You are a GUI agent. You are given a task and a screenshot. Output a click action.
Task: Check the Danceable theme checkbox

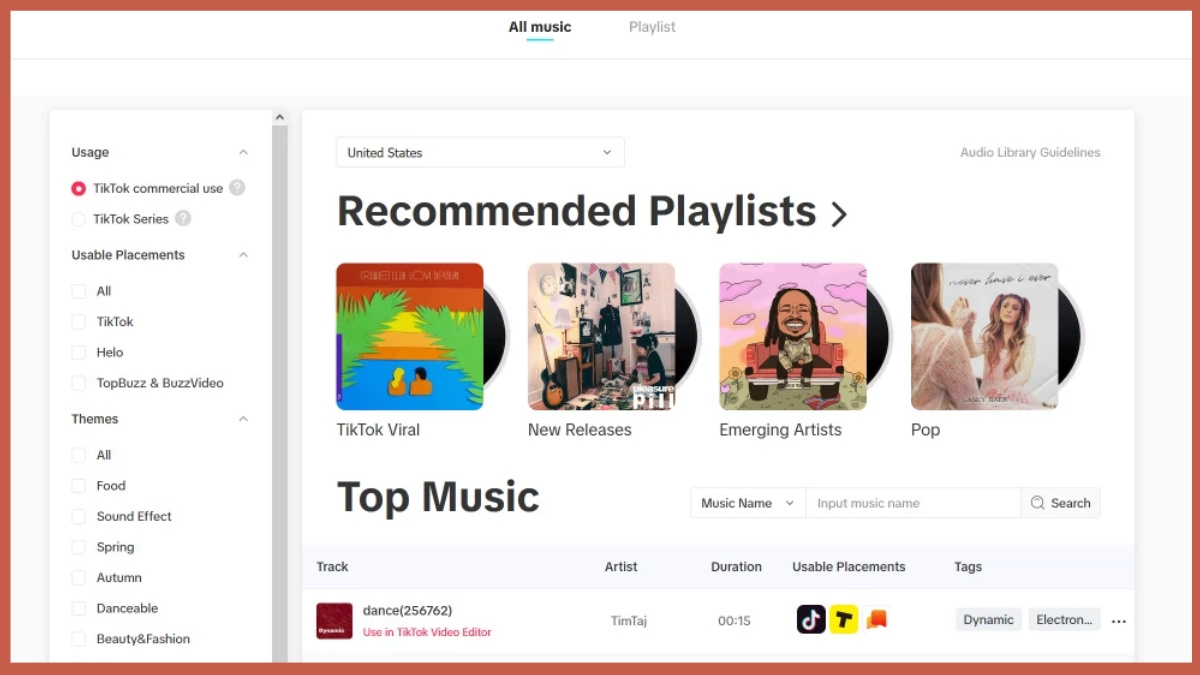pyautogui.click(x=79, y=608)
